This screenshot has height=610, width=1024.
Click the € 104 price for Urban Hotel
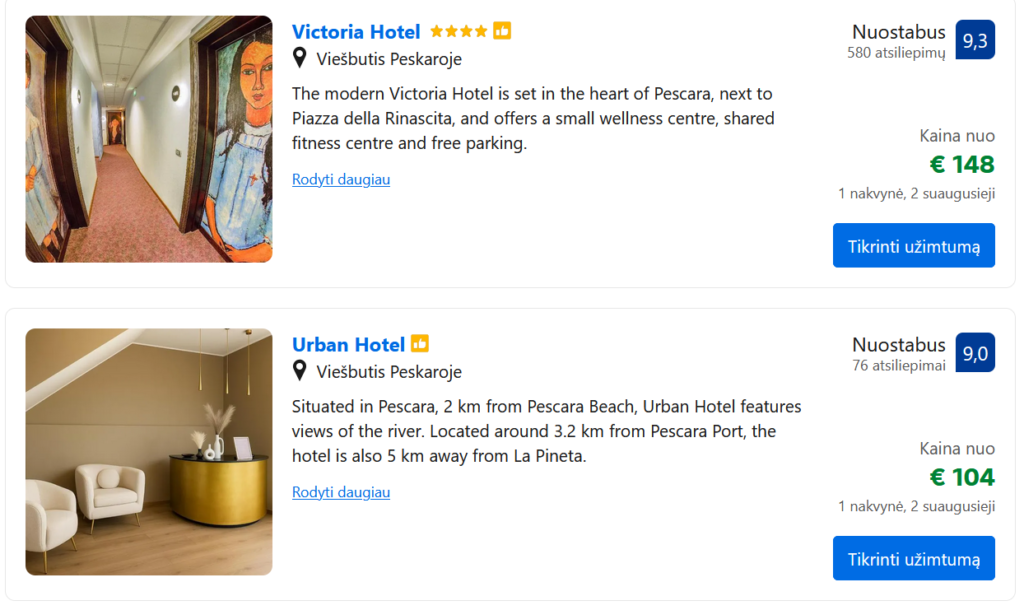[962, 477]
